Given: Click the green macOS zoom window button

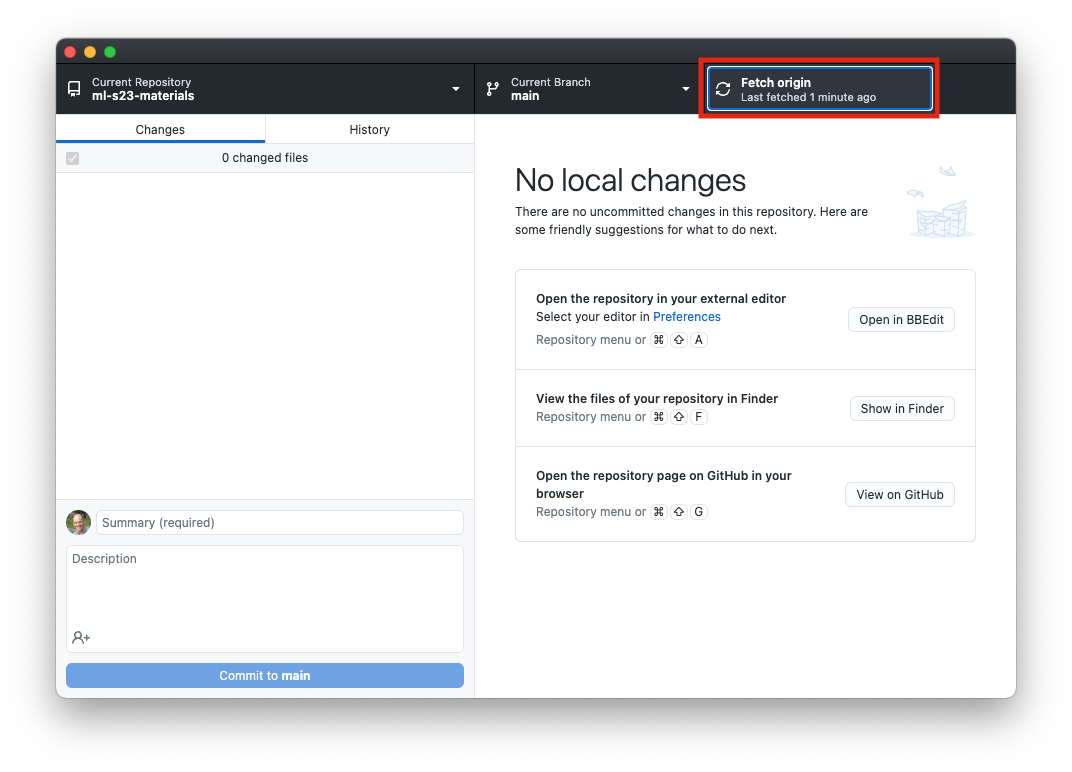Looking at the screenshot, I should 110,52.
